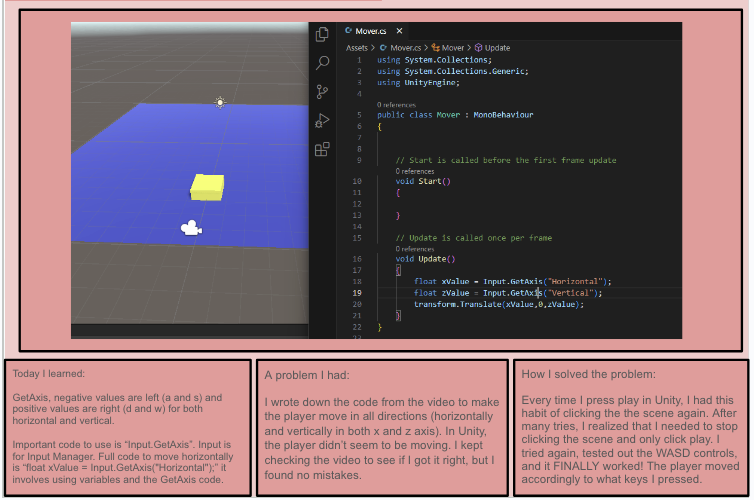Open the Source Control branch icon
754x500 pixels.
(x=322, y=91)
